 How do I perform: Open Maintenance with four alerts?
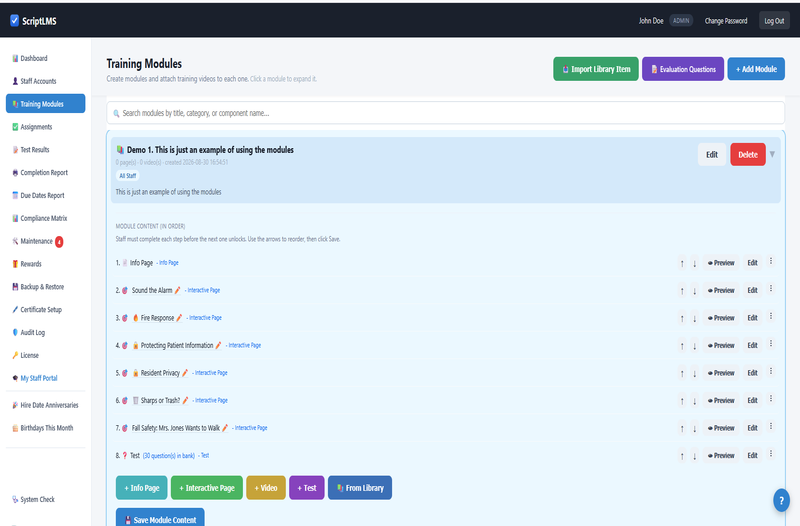[45, 241]
